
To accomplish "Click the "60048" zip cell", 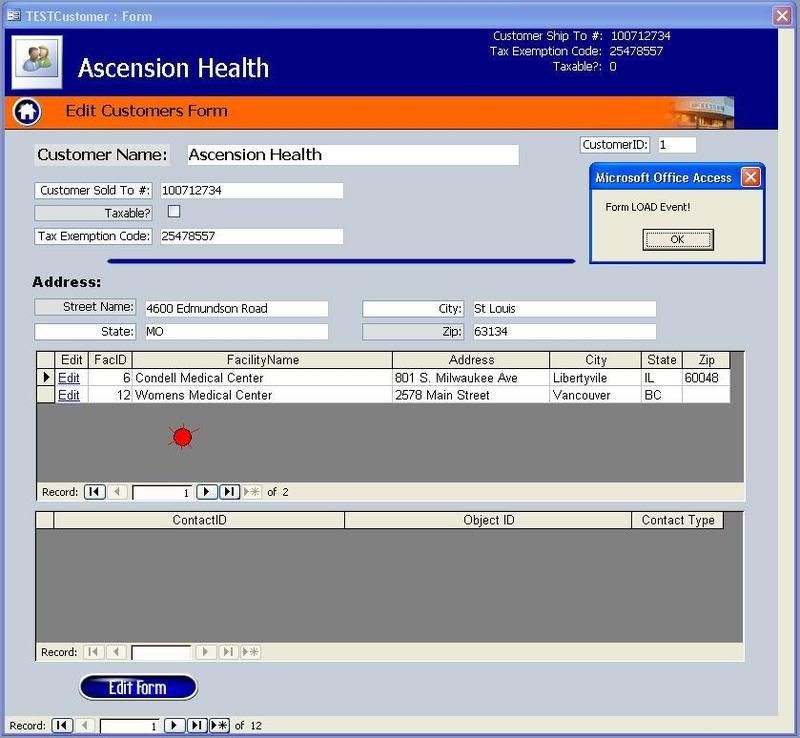I will (706, 378).
